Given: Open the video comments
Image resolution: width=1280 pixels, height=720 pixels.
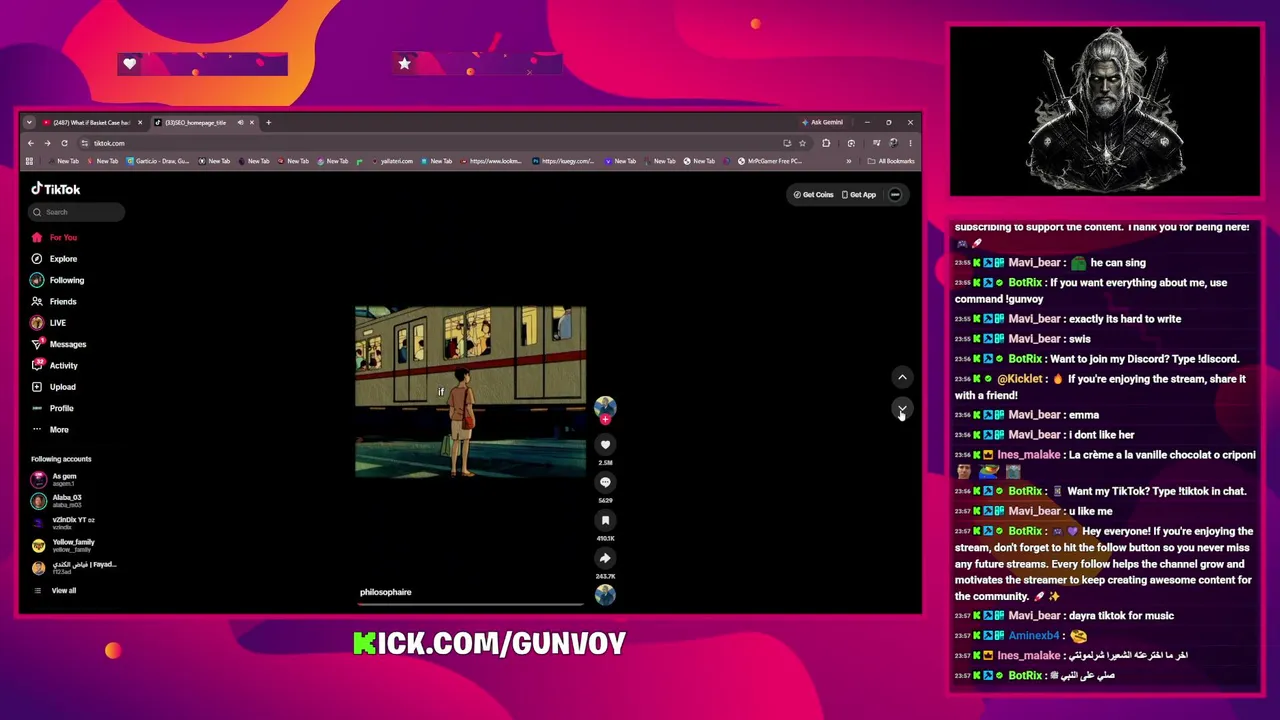Looking at the screenshot, I should click(x=605, y=483).
